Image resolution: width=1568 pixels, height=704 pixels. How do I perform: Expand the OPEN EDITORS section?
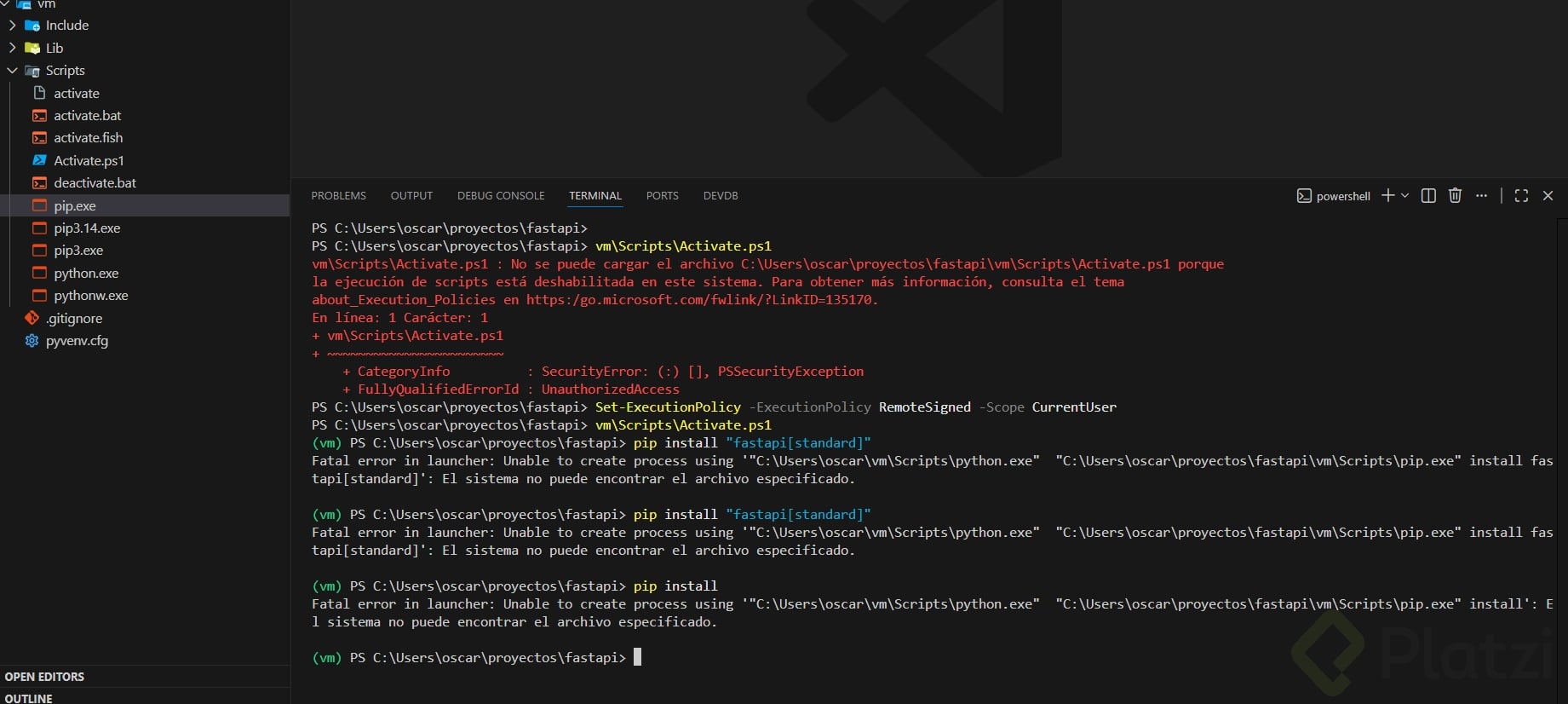tap(44, 677)
